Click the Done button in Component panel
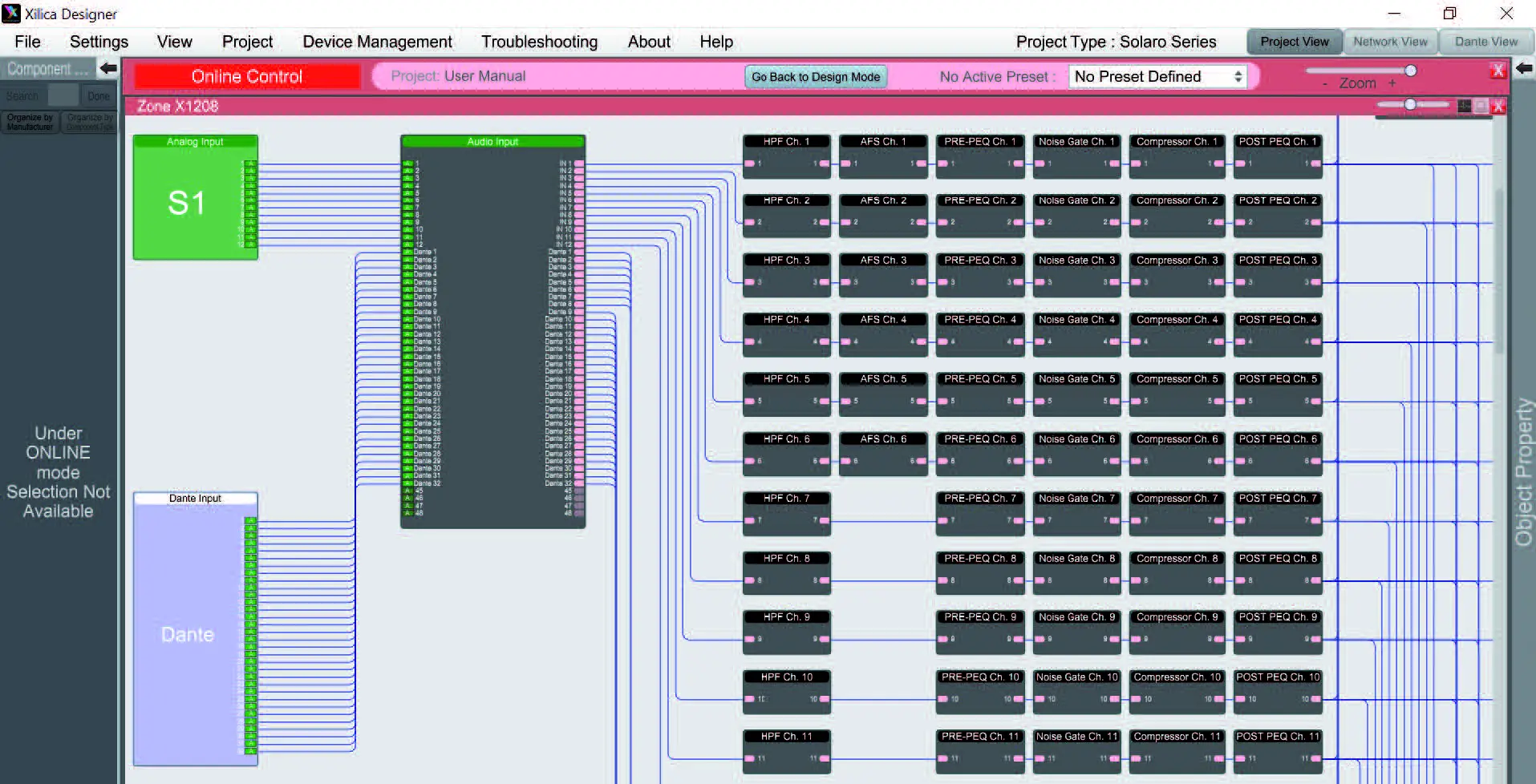 pos(99,96)
